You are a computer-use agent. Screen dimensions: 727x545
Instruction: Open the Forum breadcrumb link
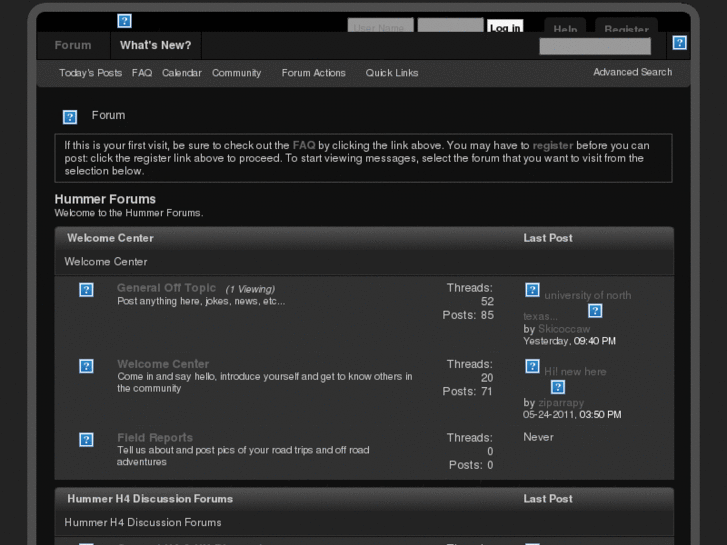[108, 115]
